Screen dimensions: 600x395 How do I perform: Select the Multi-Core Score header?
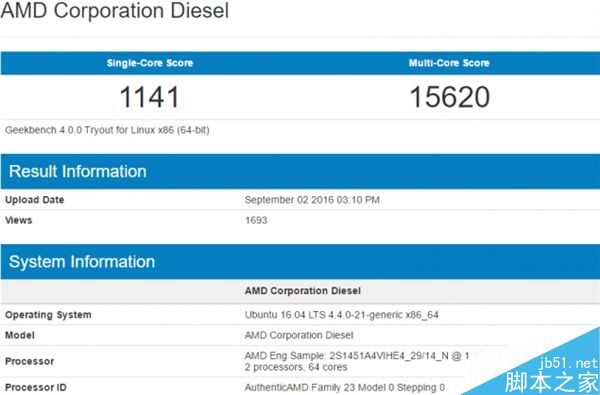point(449,63)
